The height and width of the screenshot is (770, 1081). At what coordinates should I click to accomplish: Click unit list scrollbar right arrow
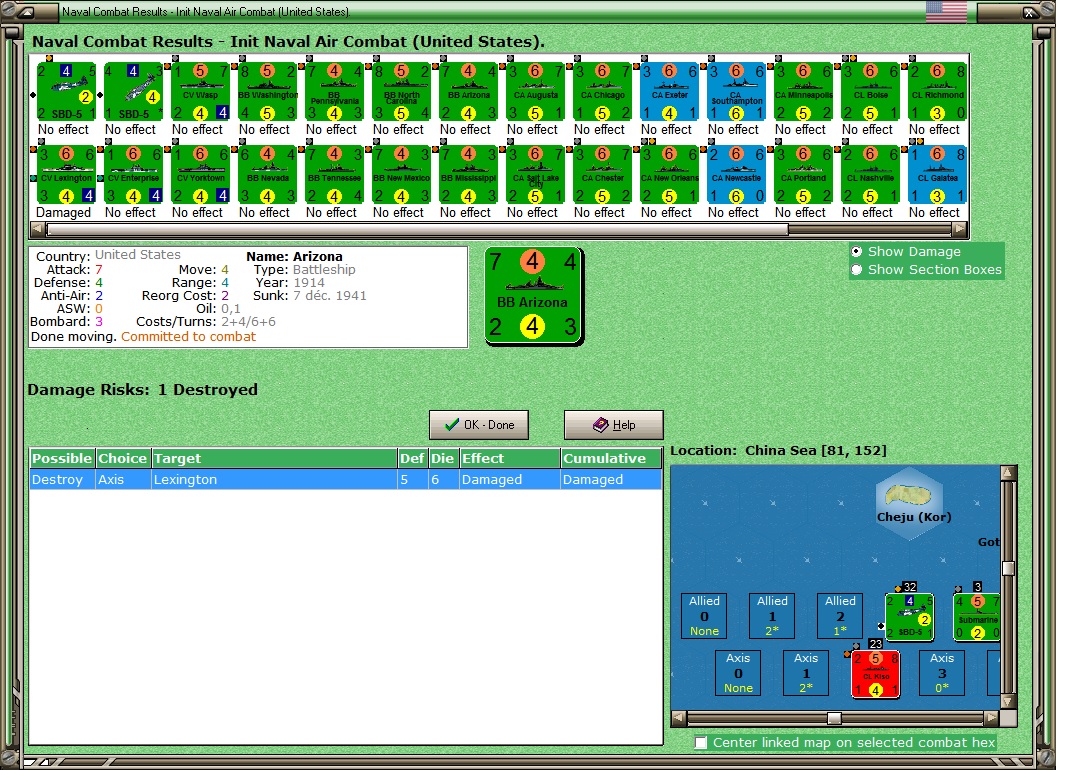click(x=960, y=229)
